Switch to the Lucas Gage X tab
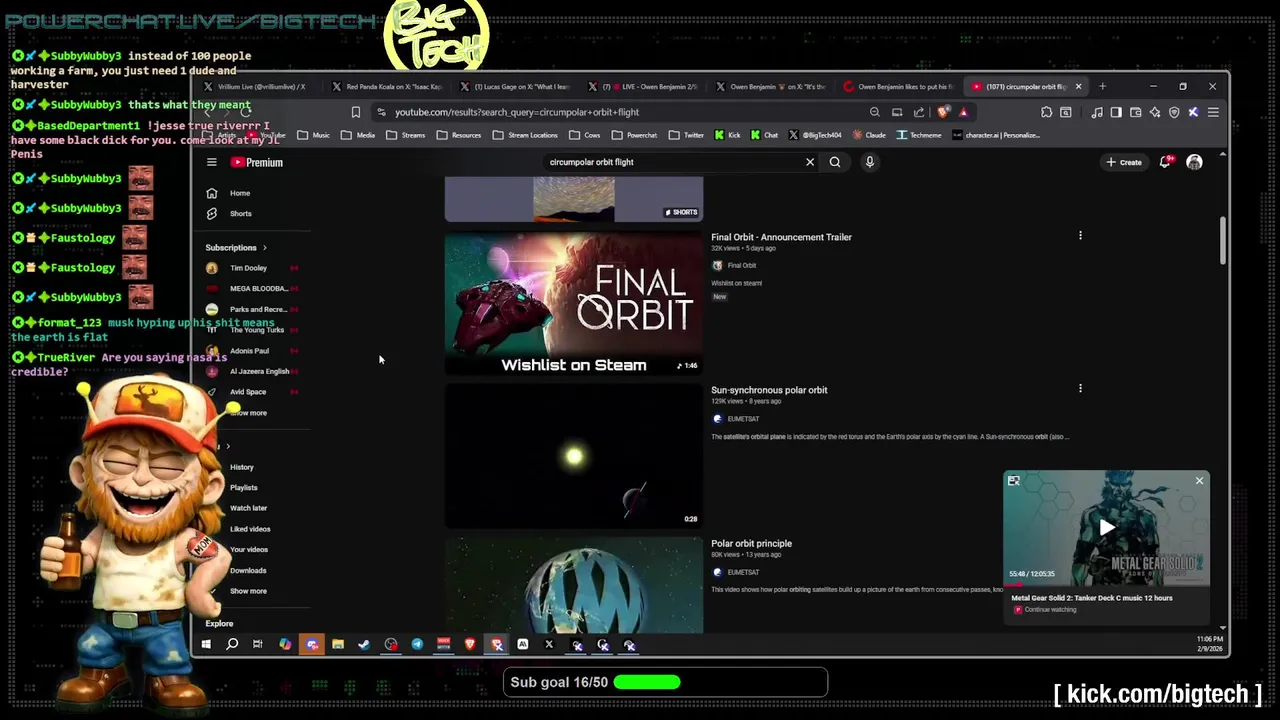 coord(514,86)
